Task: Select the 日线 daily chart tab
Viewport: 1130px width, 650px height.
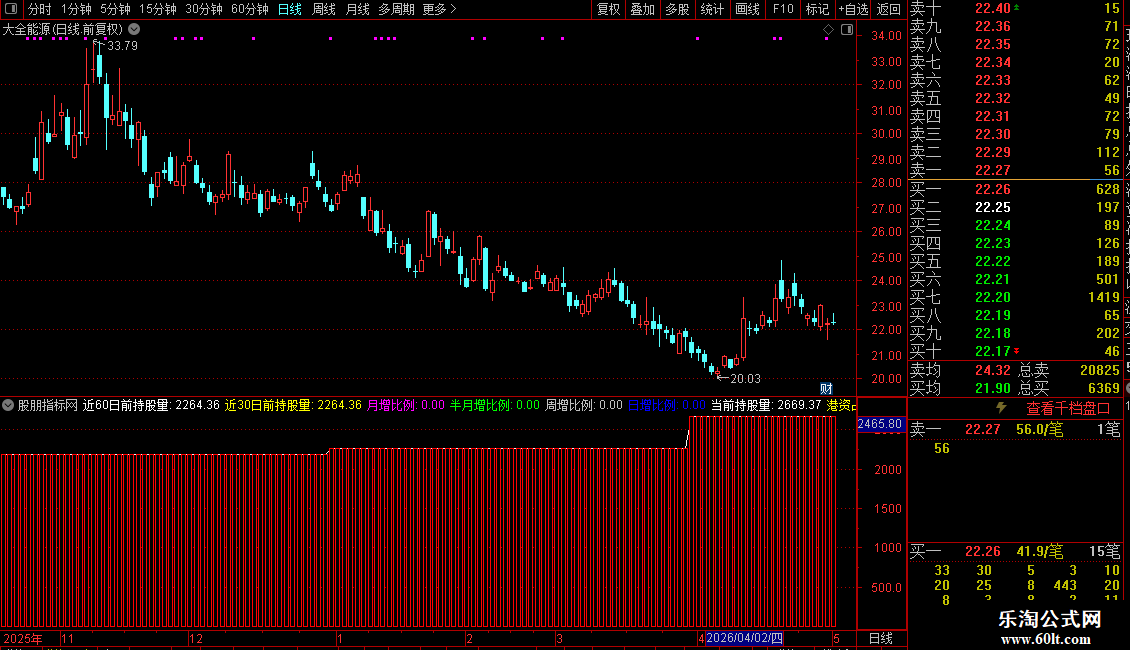Action: (x=290, y=9)
